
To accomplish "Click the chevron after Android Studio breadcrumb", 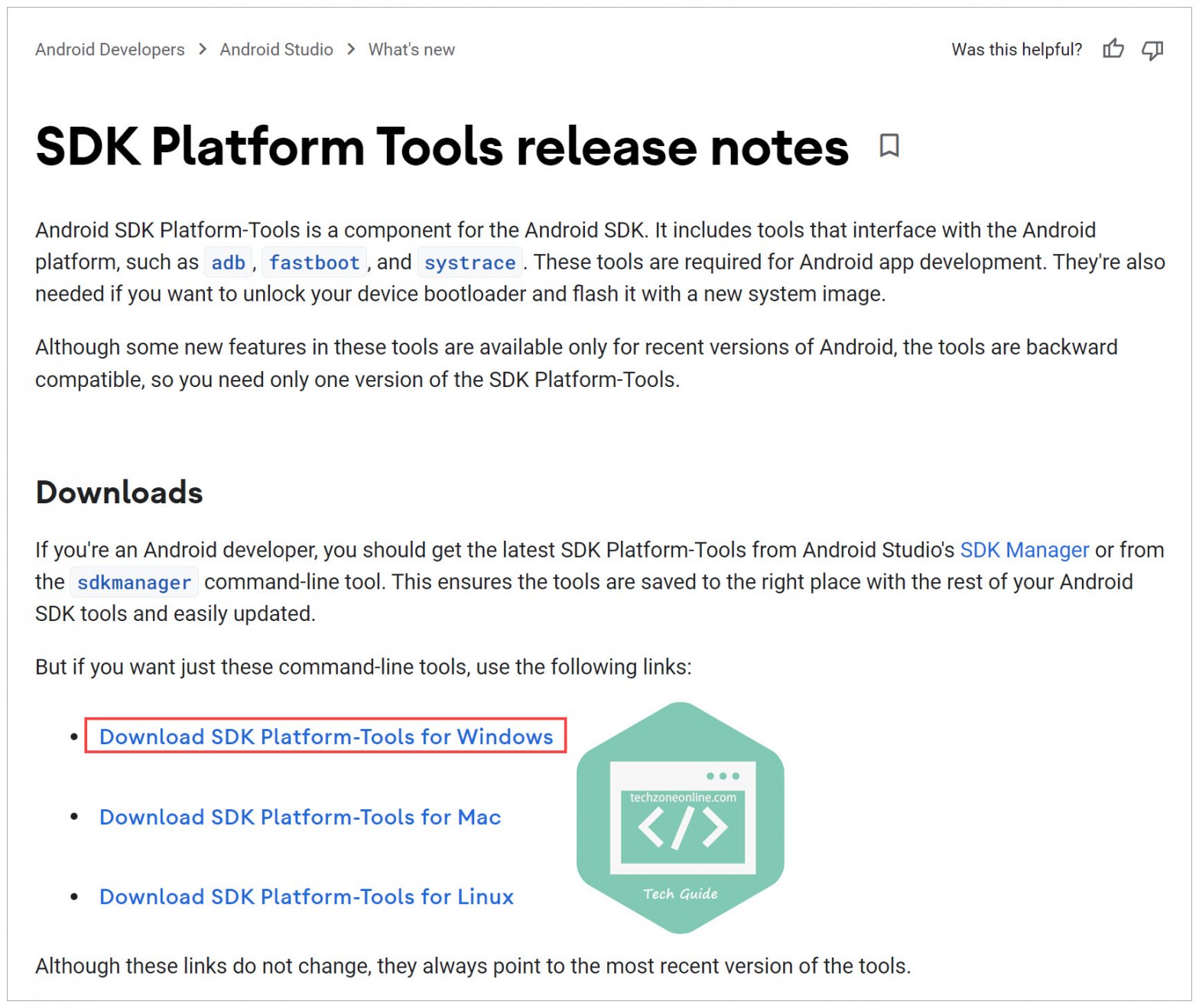I will [x=351, y=50].
